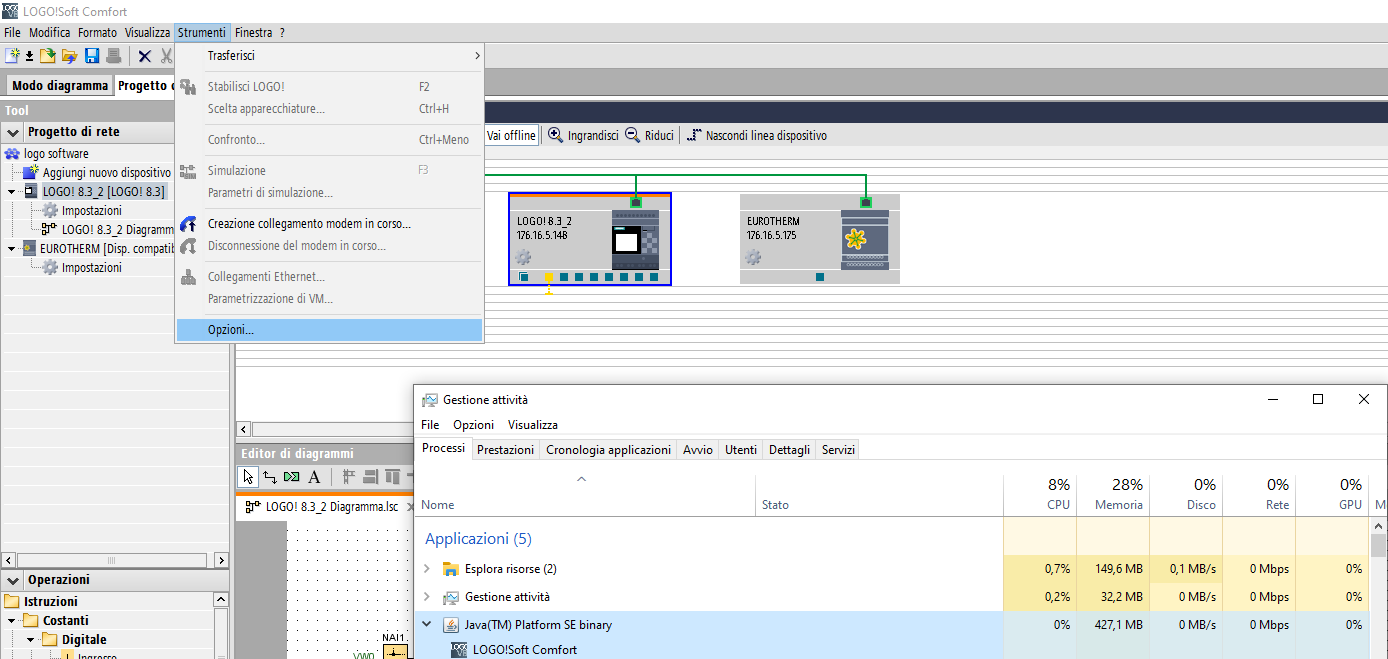Select the LOGO! 8.3_2 device thumbnail
This screenshot has height=659, width=1388.
pyautogui.click(x=589, y=239)
